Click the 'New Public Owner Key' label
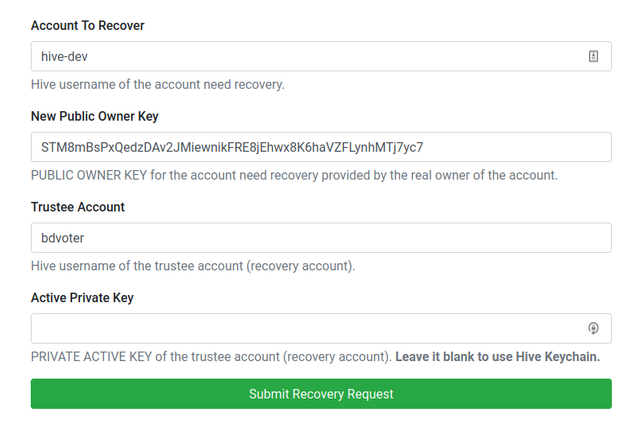This screenshot has height=435, width=640. click(95, 117)
